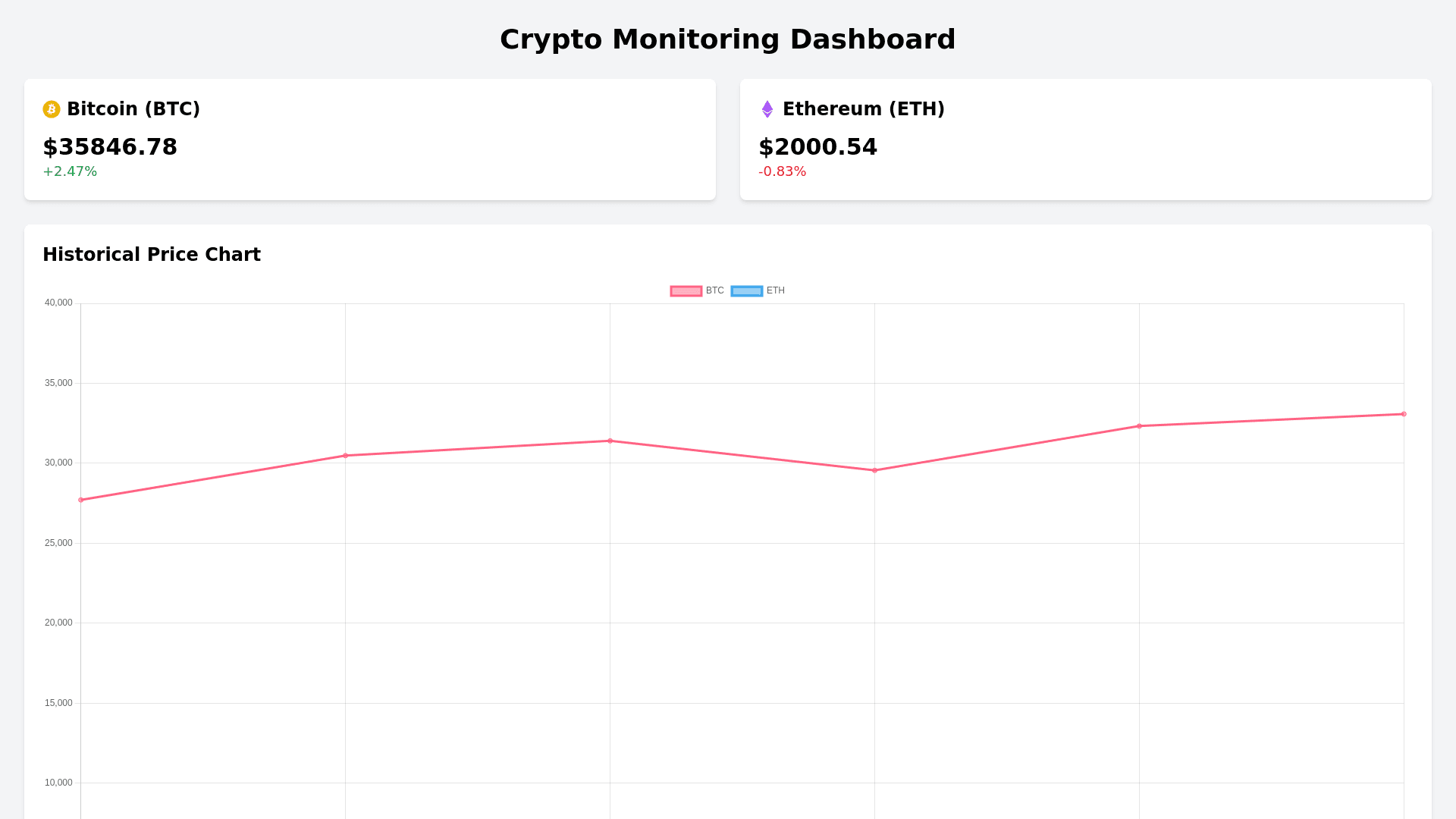The height and width of the screenshot is (819, 1456).
Task: Click the Bitcoin (BTC) card heading
Action: (133, 109)
